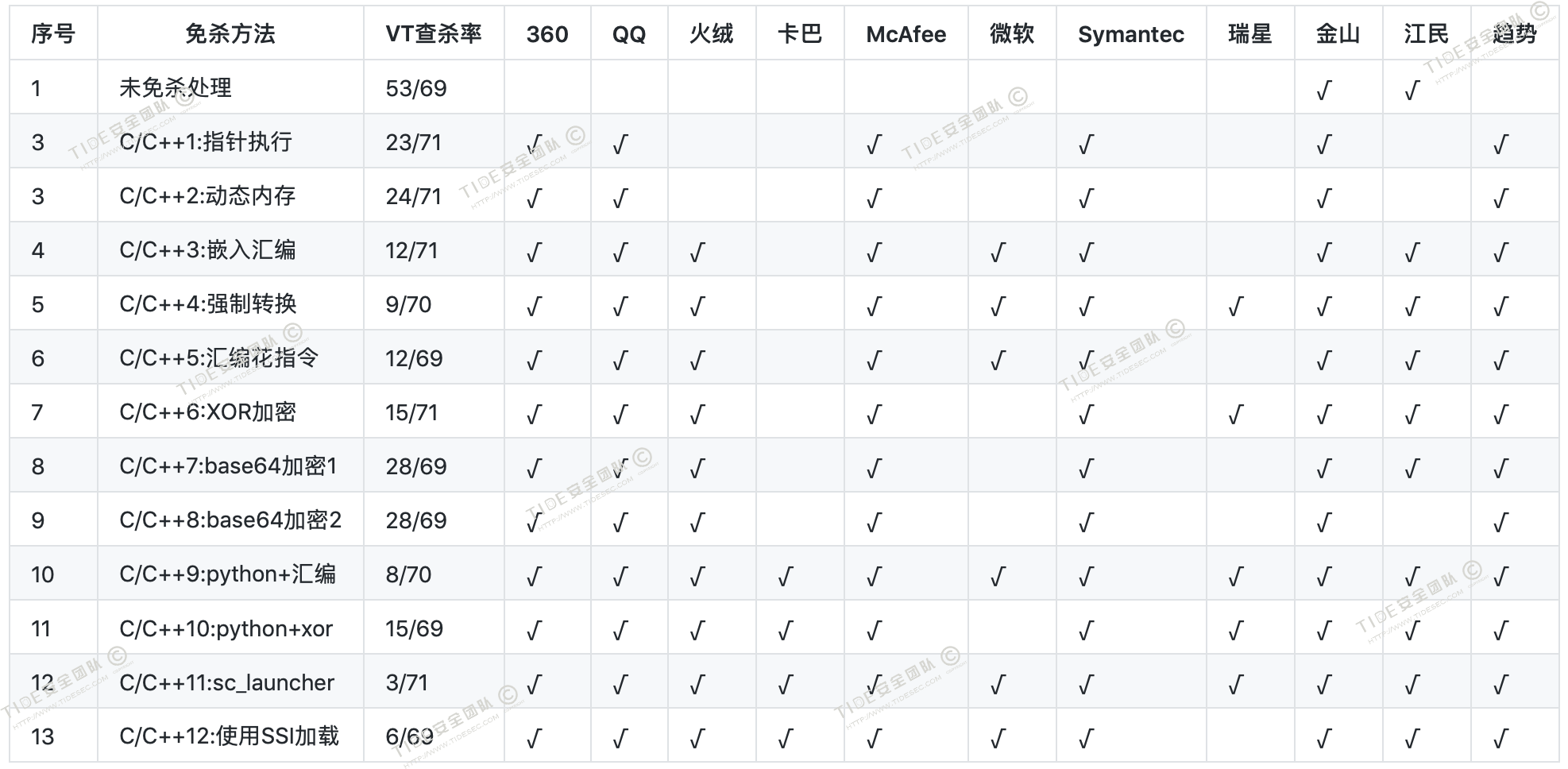Screen dimensions: 1568x769
Task: Click the McAfee column header
Action: pos(906,34)
